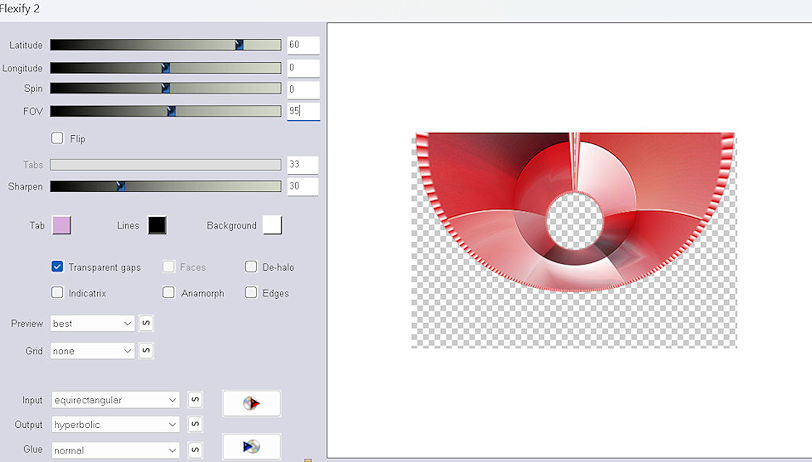
Task: Click the FOV field showing 95
Action: pyautogui.click(x=303, y=111)
